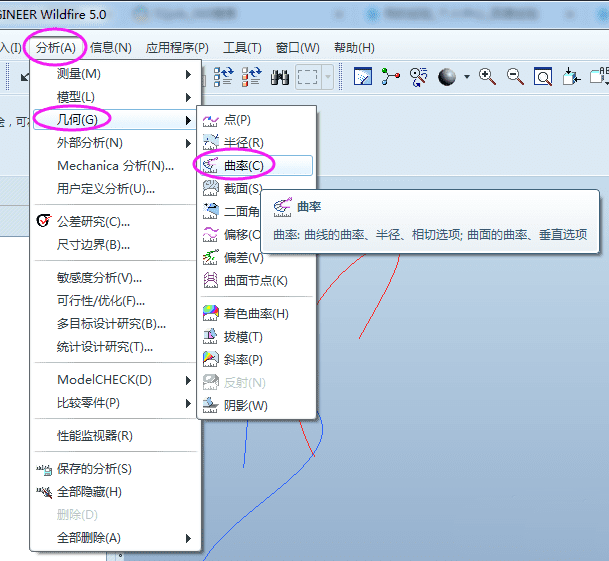This screenshot has width=609, height=561.
Task: Expand the 全部删除(A) submenu
Action: point(116,538)
